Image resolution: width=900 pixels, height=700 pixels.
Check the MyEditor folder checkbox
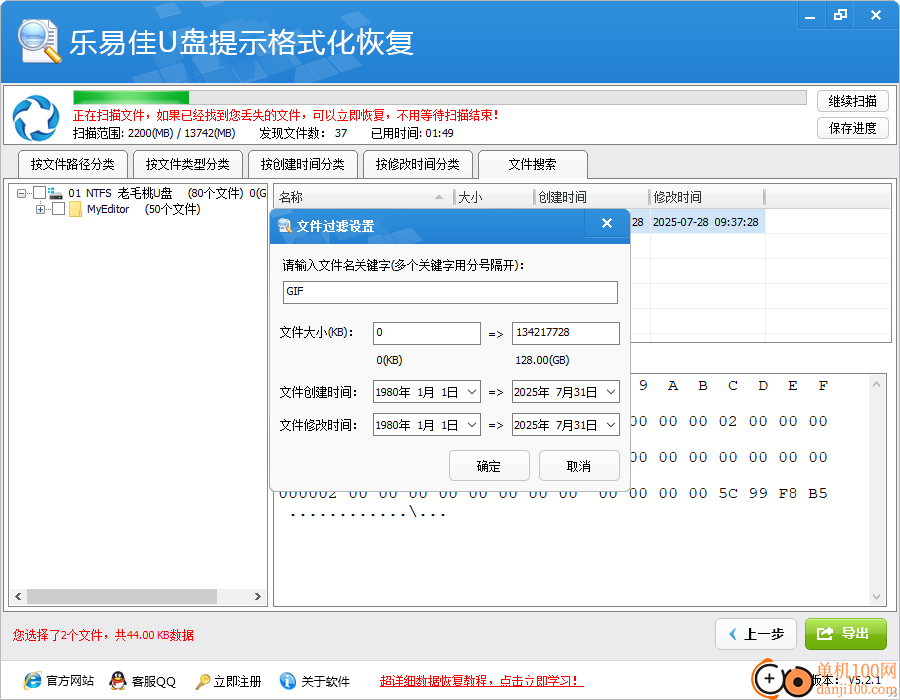(x=59, y=209)
